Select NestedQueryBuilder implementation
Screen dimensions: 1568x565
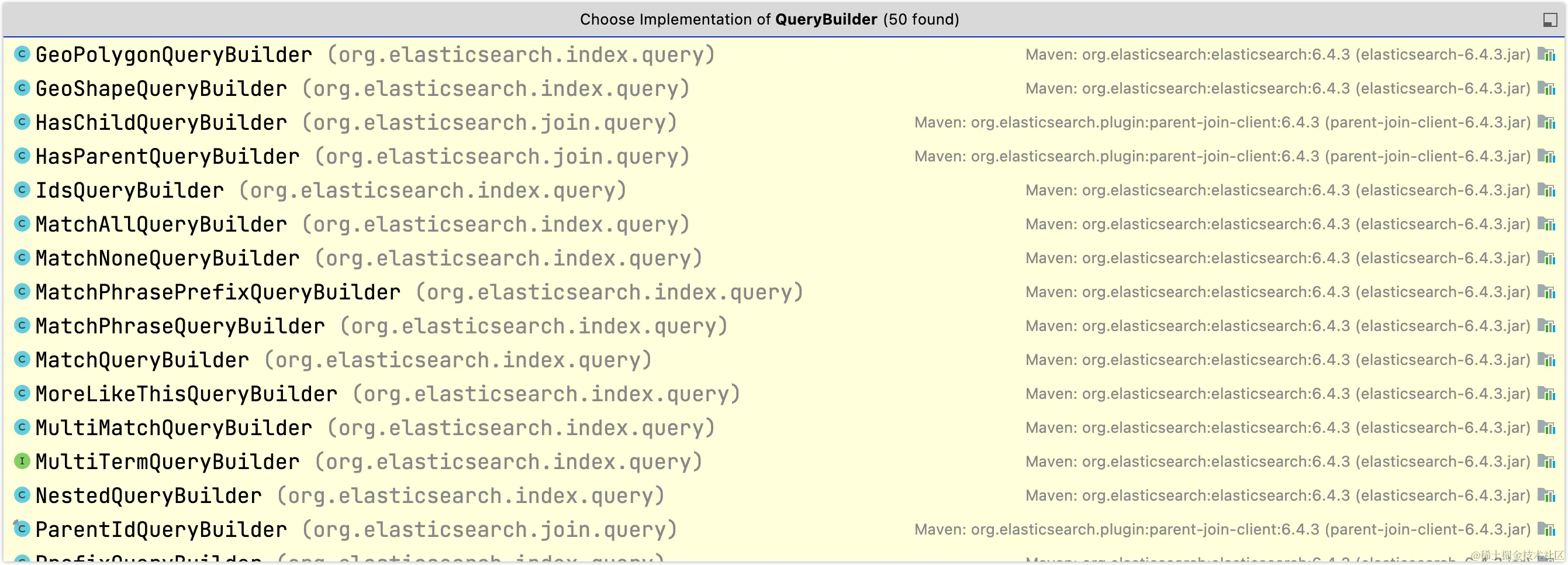click(x=784, y=495)
